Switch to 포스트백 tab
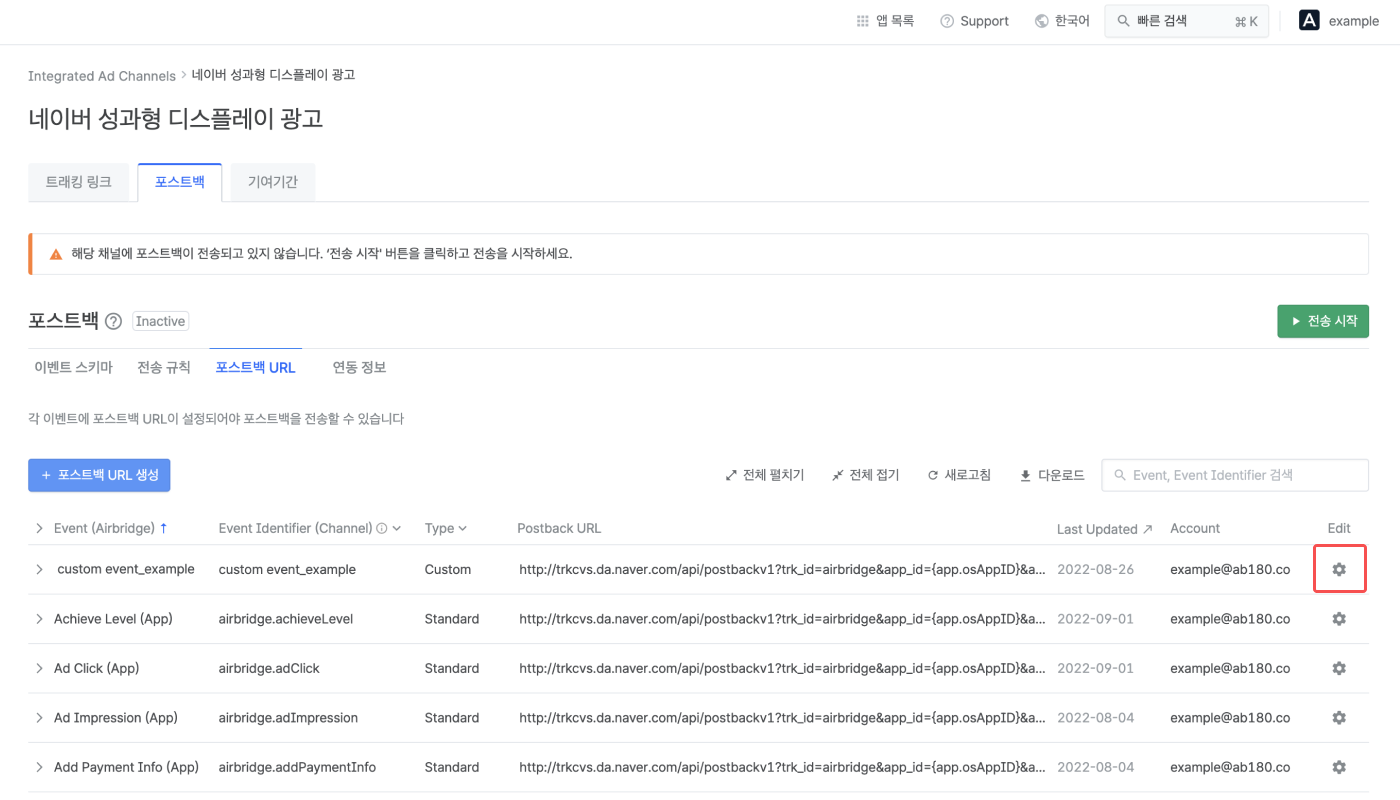Screen dimensions: 1400x800 [x=180, y=182]
